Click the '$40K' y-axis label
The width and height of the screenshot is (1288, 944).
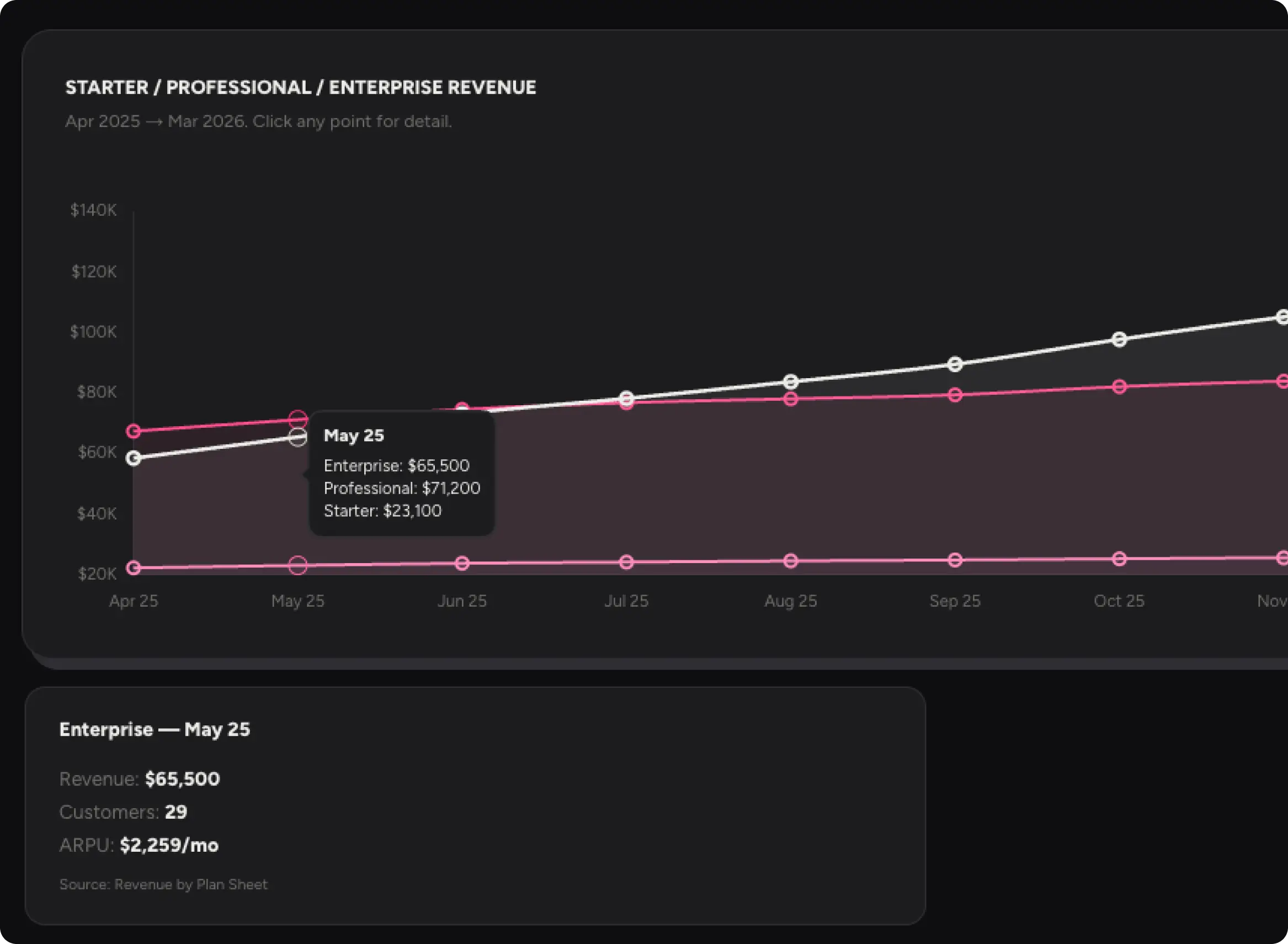click(x=97, y=514)
